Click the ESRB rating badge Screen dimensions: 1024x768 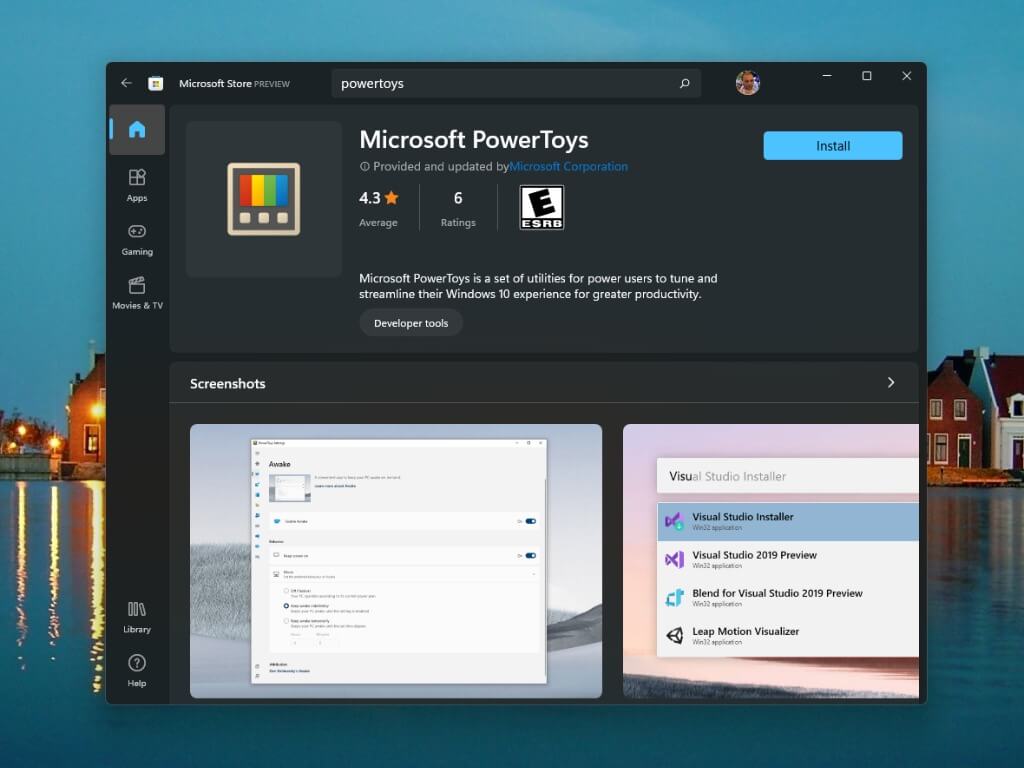coord(541,207)
